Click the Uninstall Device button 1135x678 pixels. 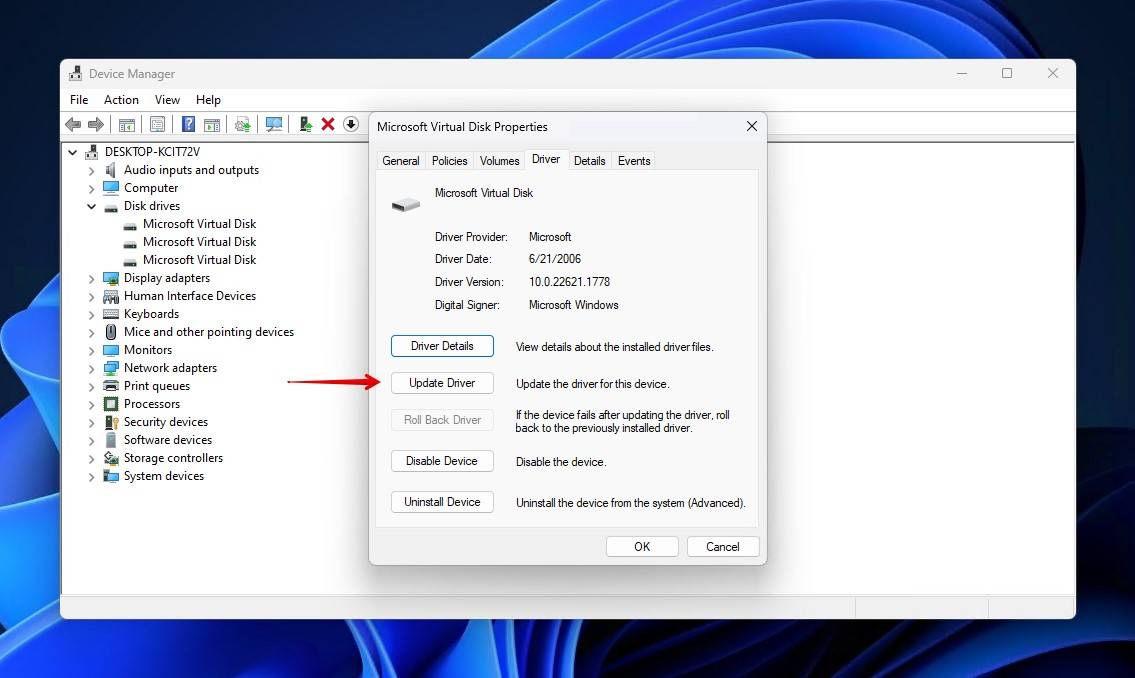[x=442, y=502]
